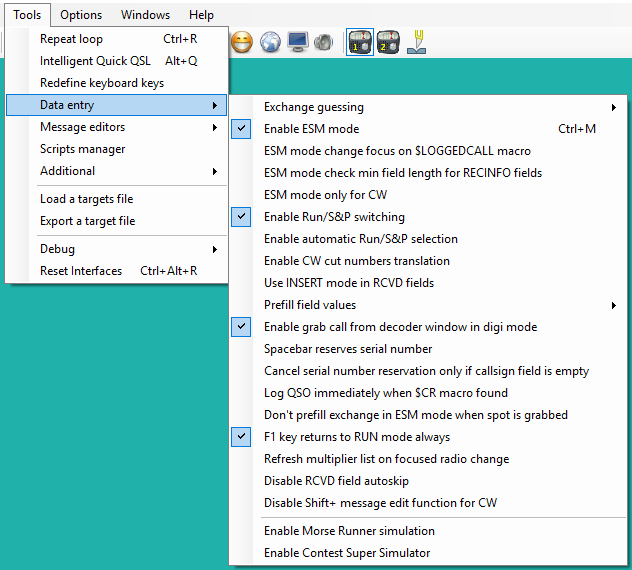Click the computer monitor toolbar icon
632x570 pixels.
pos(298,42)
